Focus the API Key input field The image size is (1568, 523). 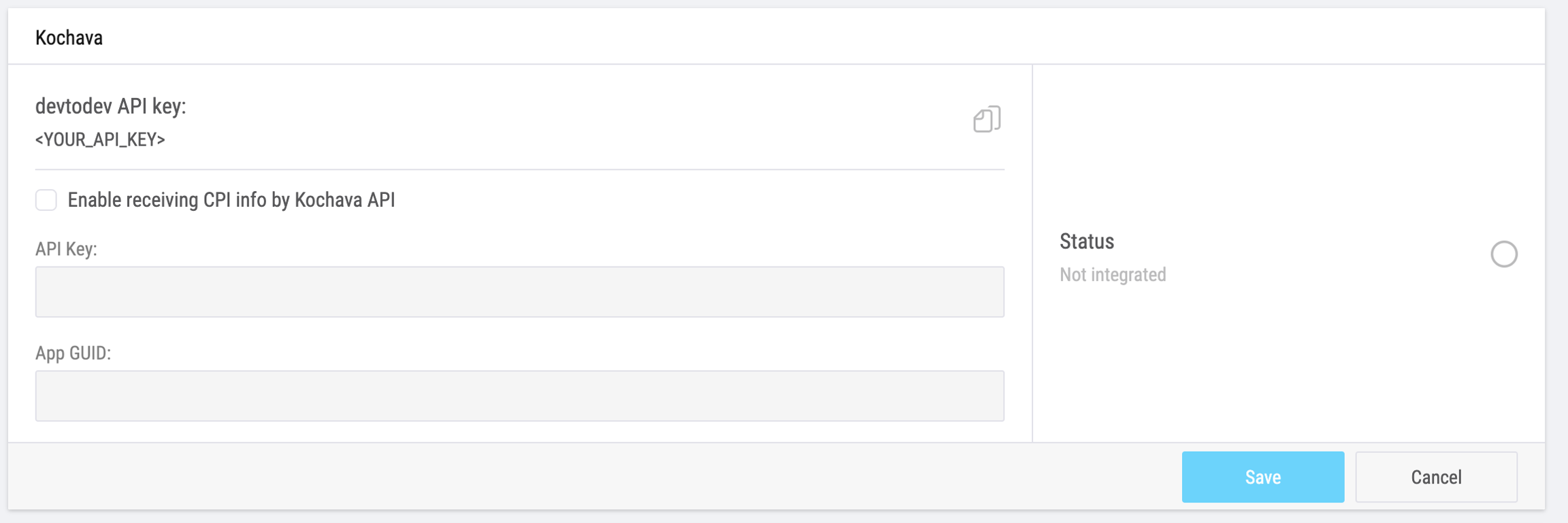pos(519,292)
